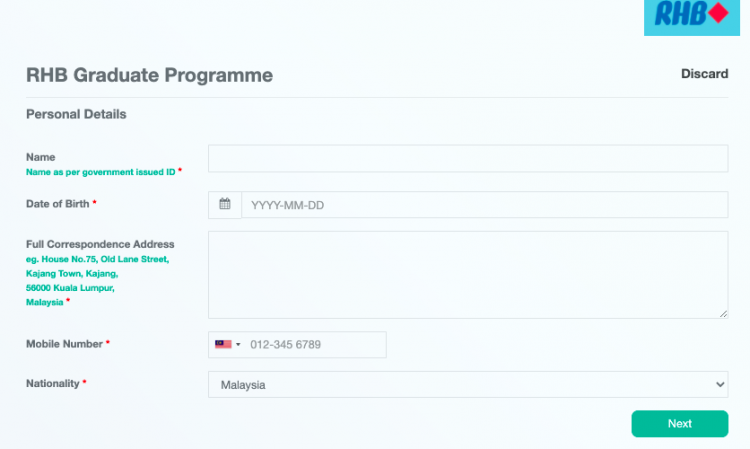
Task: Open the Nationality dropdown showing Malaysia
Action: [x=467, y=384]
